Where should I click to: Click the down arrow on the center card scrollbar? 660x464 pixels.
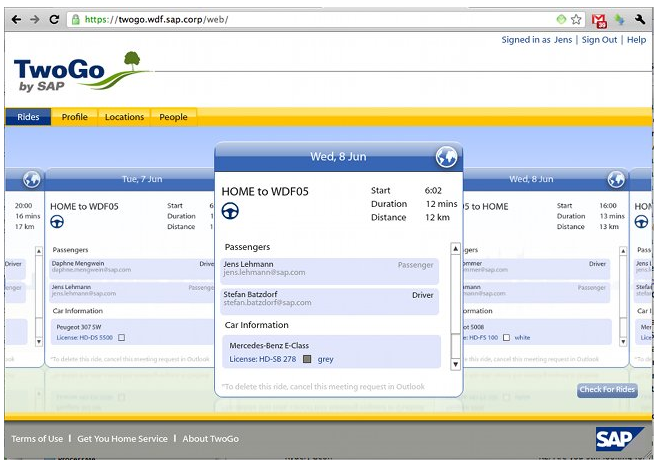455,364
